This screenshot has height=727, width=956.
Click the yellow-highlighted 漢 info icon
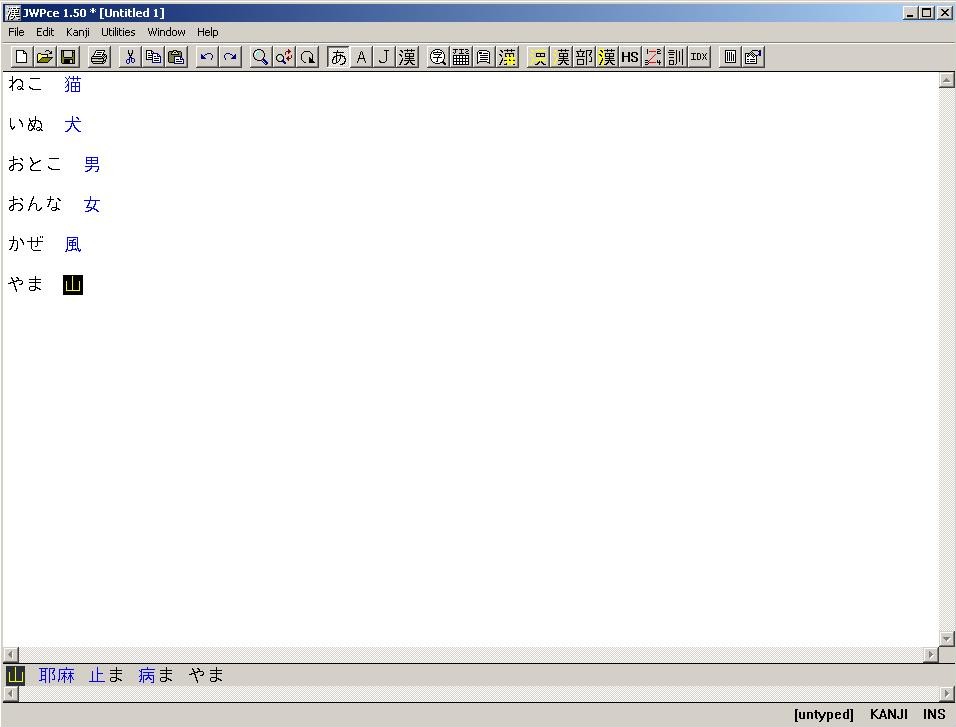point(507,57)
